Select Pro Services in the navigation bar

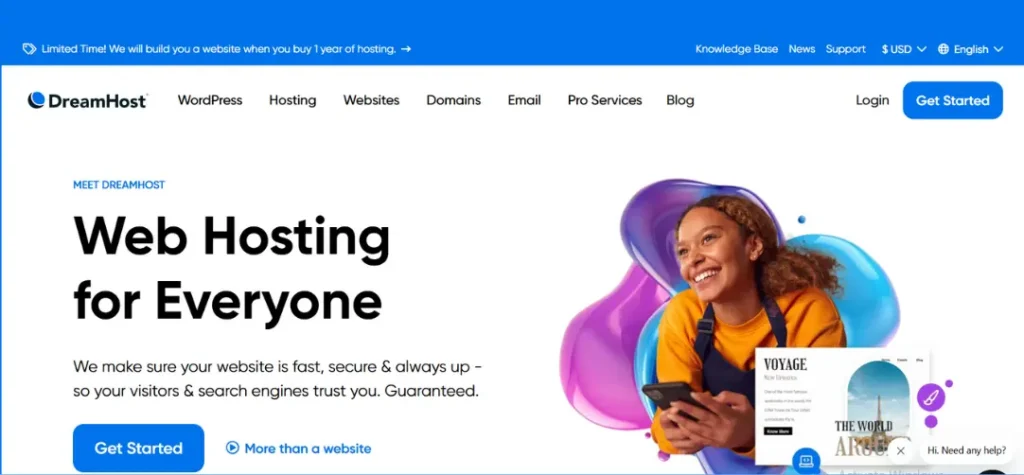click(605, 100)
